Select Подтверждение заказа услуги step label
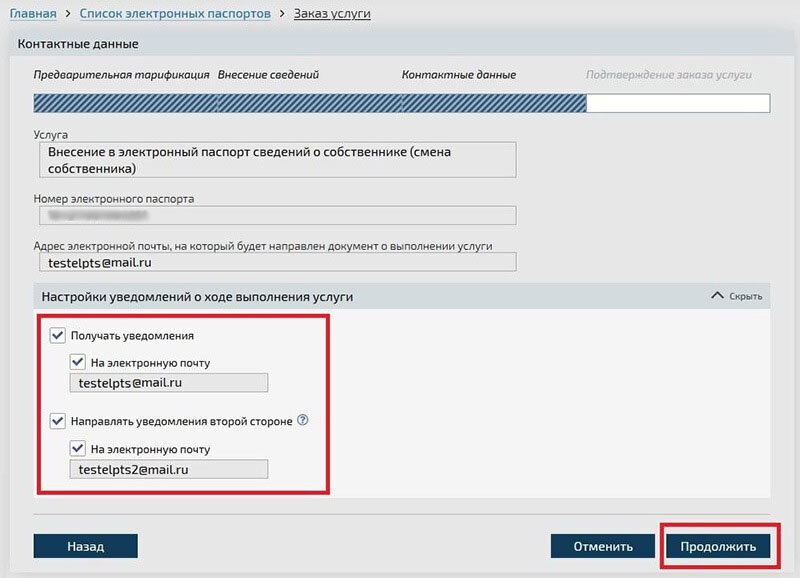The image size is (800, 578). pos(668,74)
